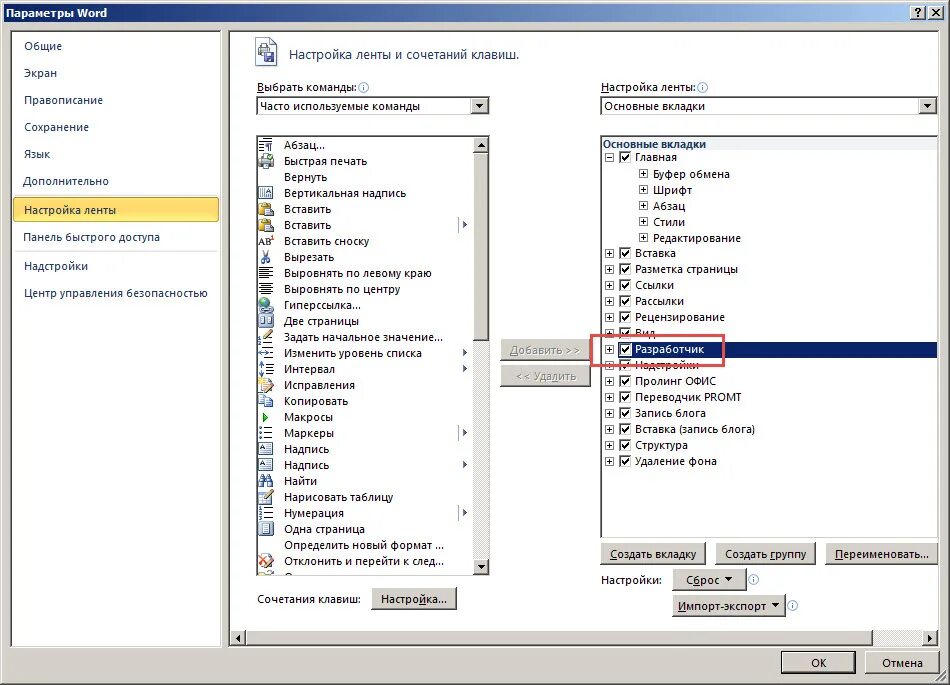
Task: Click the Абзац paragraph icon in commands list
Action: 265,145
